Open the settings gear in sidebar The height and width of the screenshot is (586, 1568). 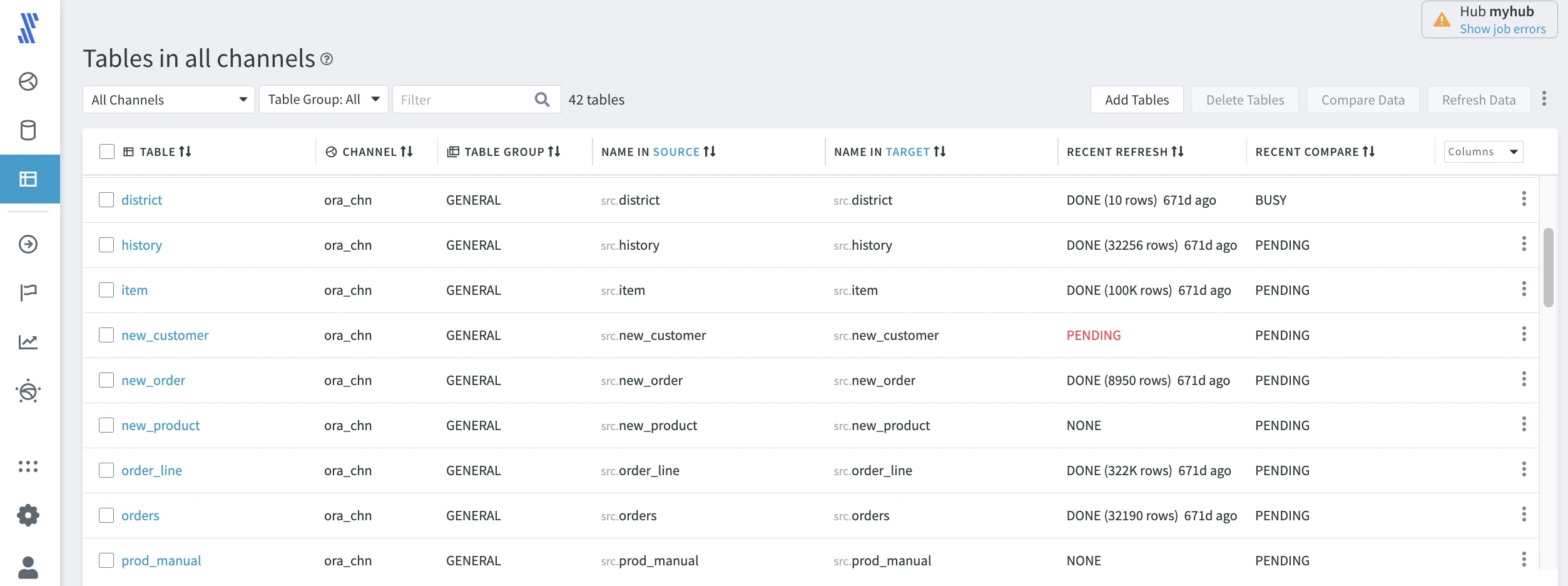[x=28, y=515]
